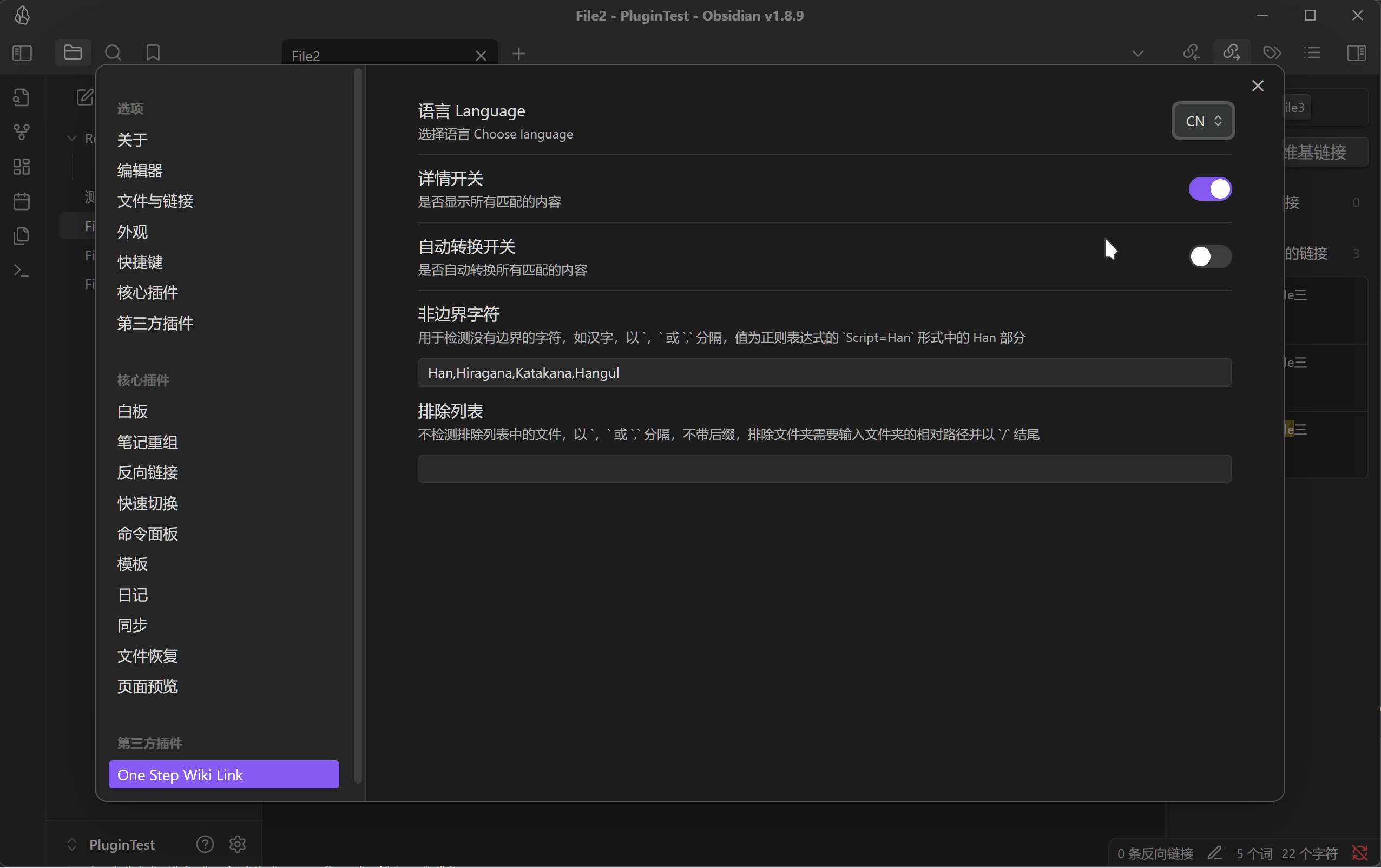1381x868 pixels.
Task: Open the CN language dropdown
Action: coord(1202,121)
